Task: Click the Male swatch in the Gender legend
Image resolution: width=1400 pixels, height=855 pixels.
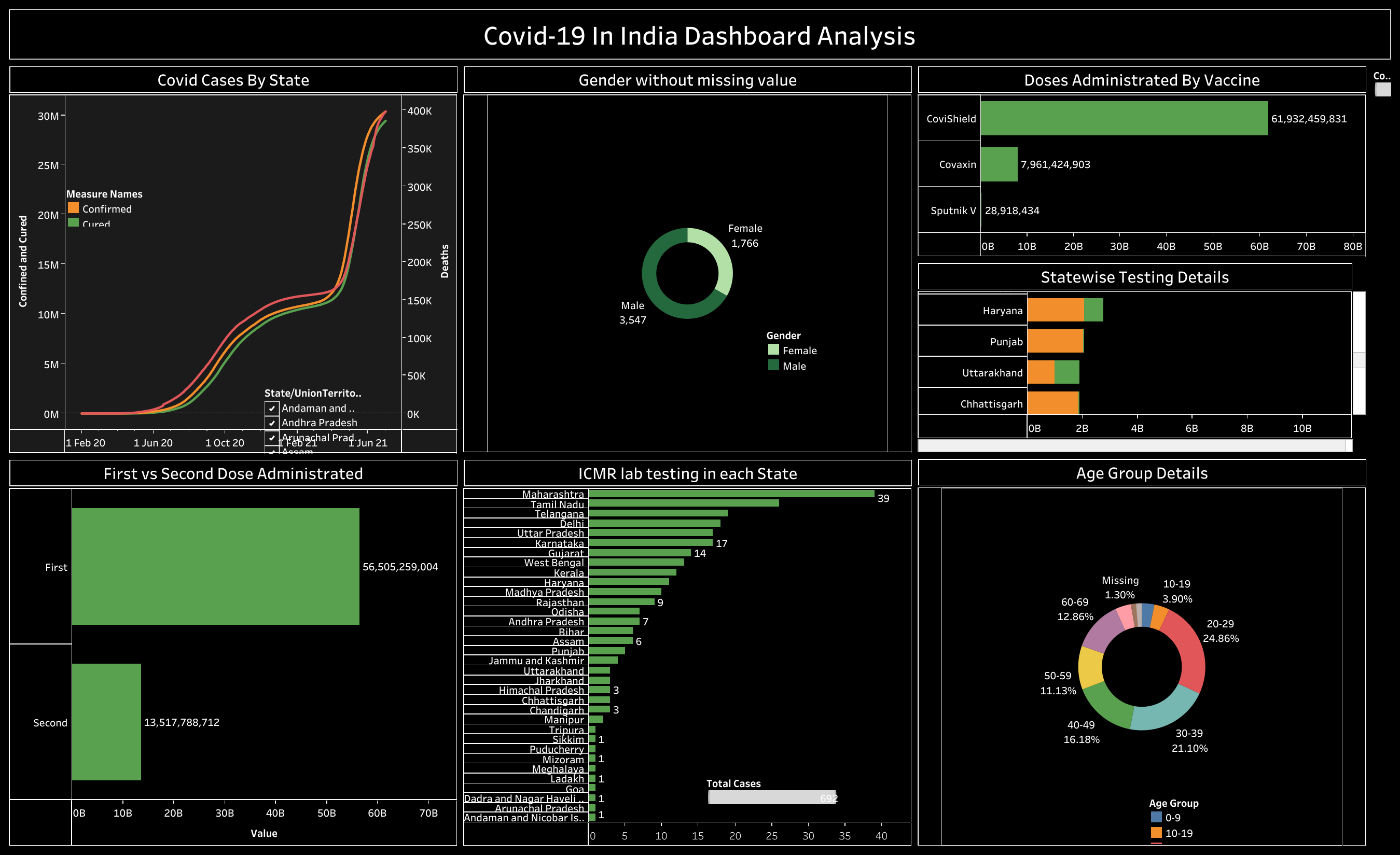Action: [774, 366]
